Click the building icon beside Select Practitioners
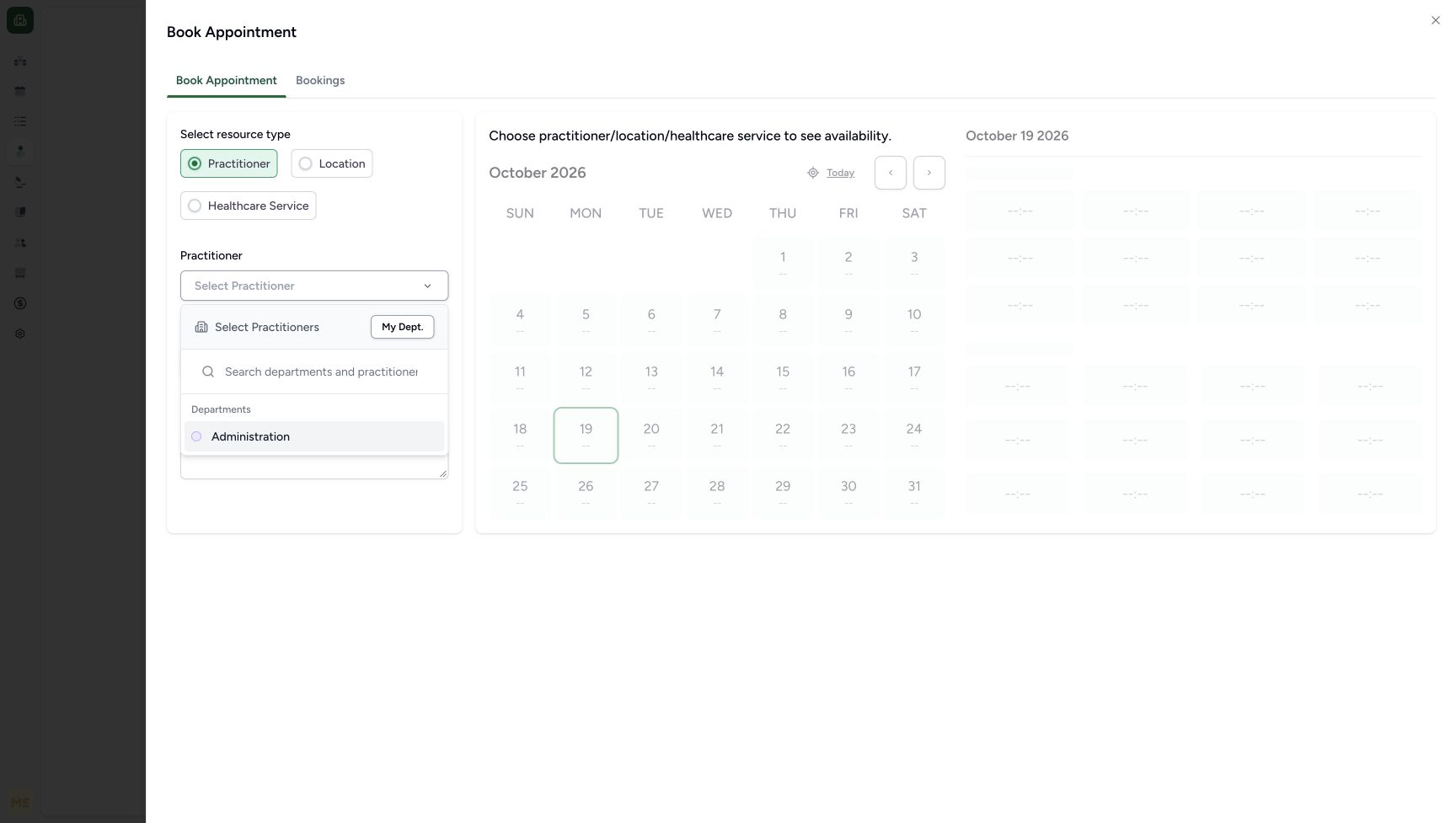This screenshot has height=823, width=1456. click(x=201, y=327)
